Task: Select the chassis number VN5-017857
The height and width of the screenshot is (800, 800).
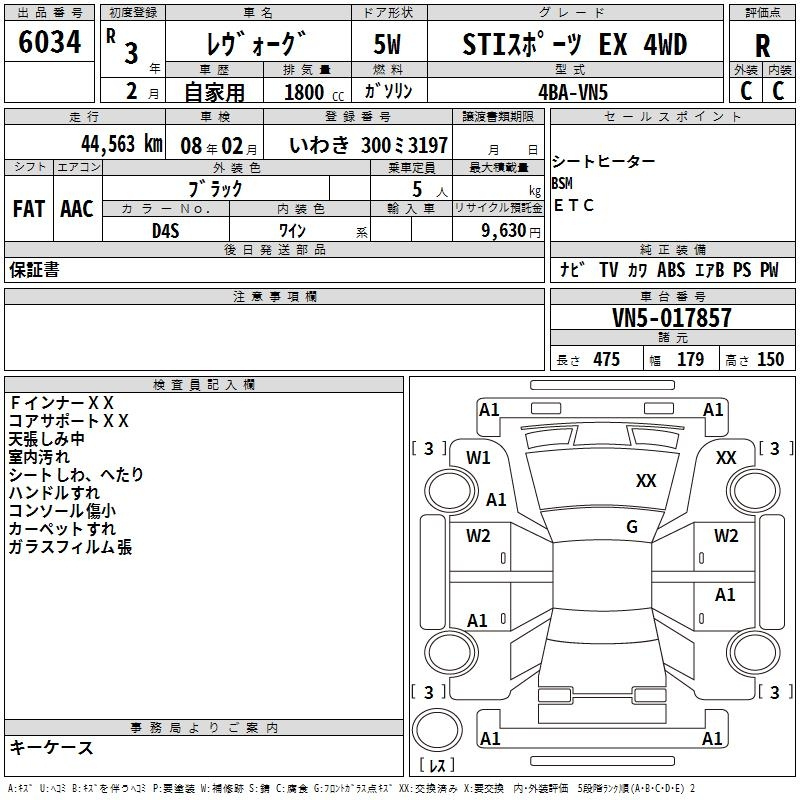Action: click(671, 319)
